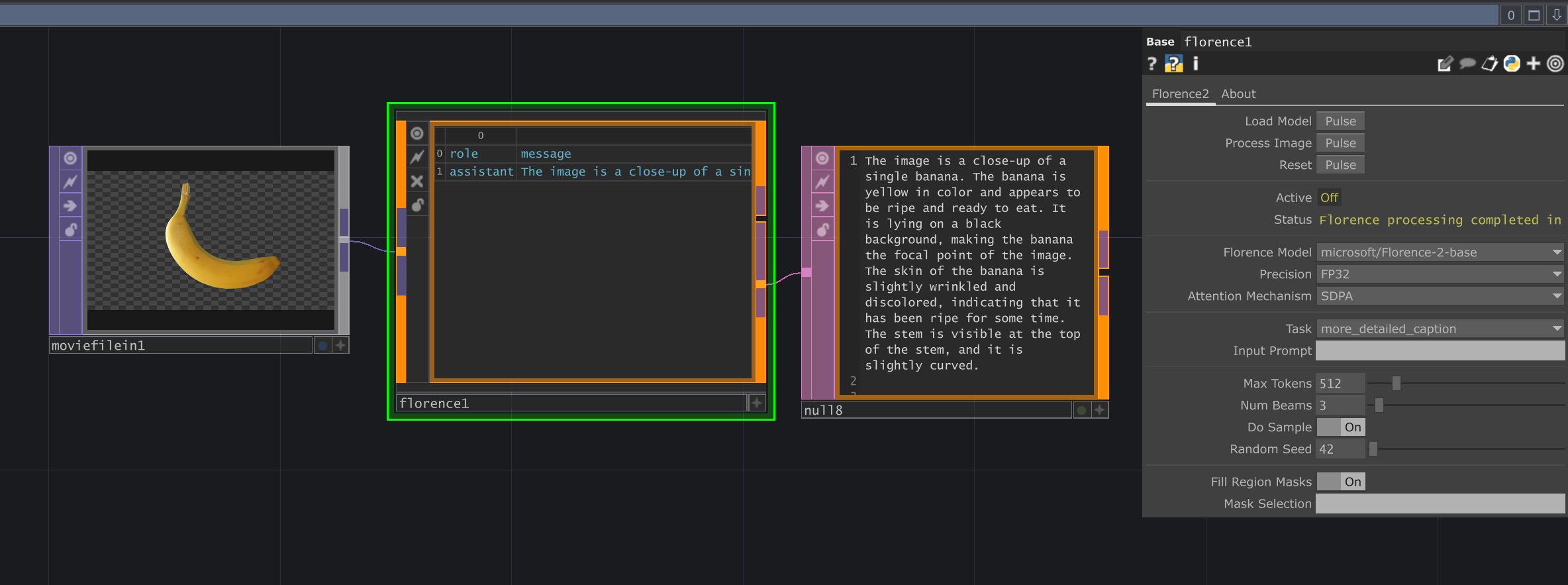Click the Python logo icon in the parameter panel
This screenshot has width=1568, height=585.
click(1512, 64)
